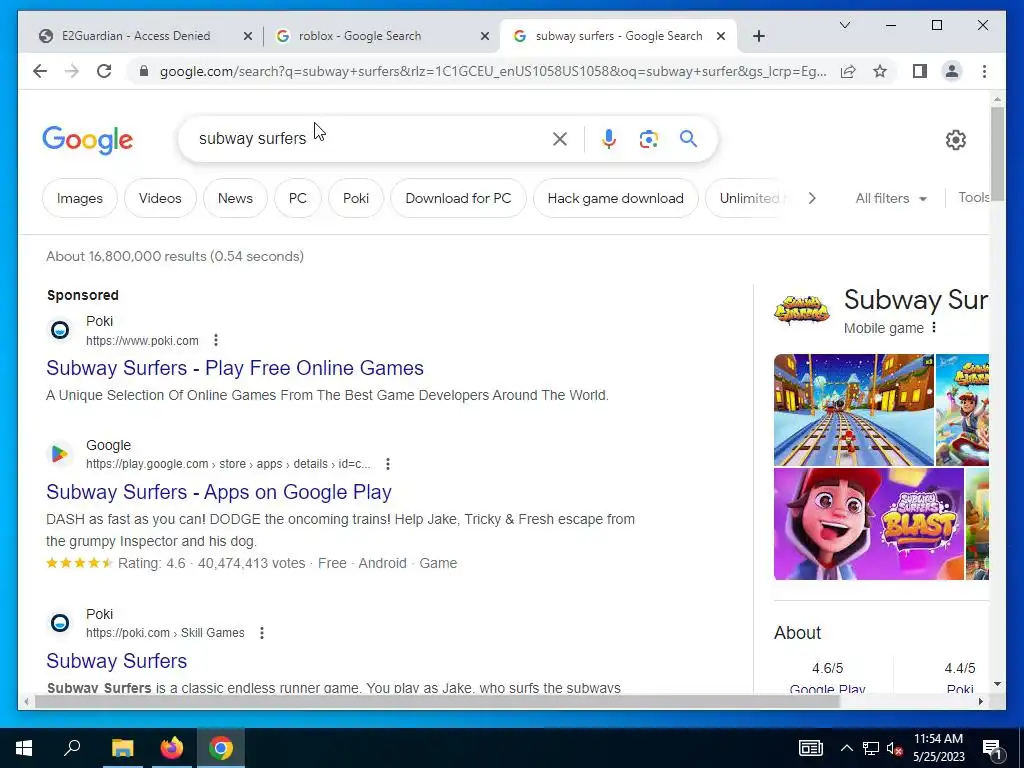Open the taskbar news and interests icon
The height and width of the screenshot is (768, 1024).
tap(810, 748)
